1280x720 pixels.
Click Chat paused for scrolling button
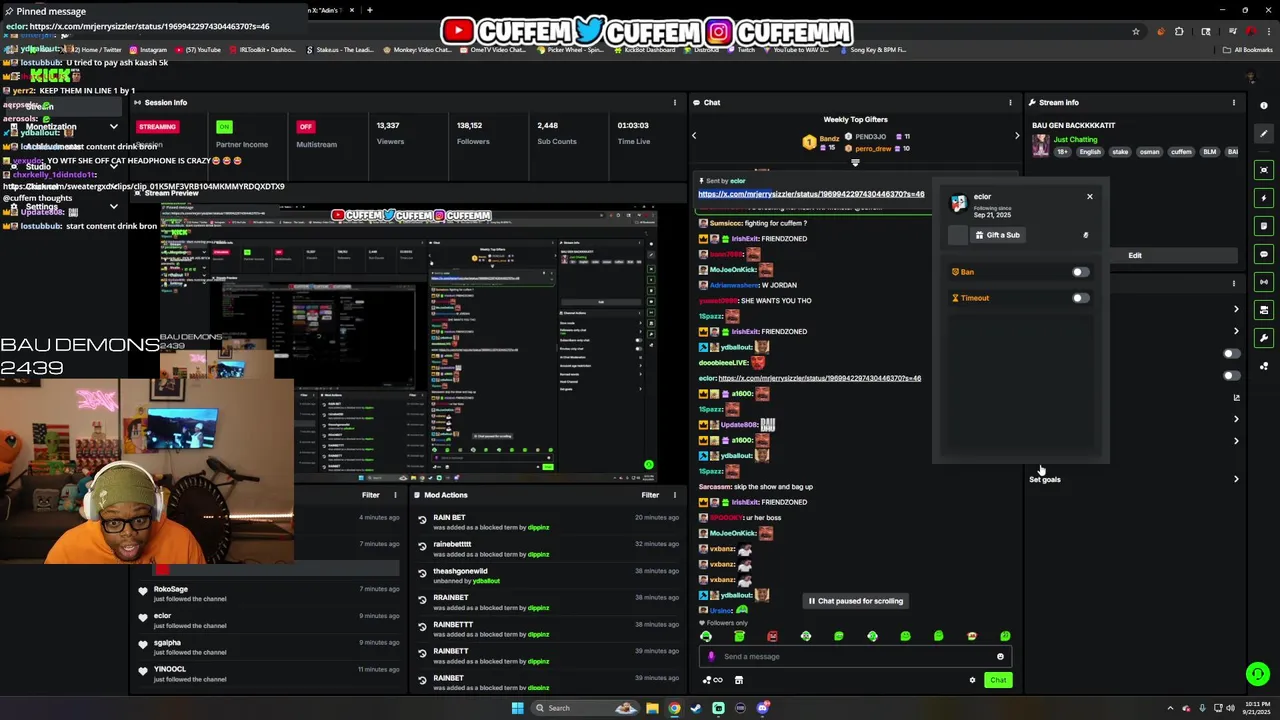click(855, 601)
